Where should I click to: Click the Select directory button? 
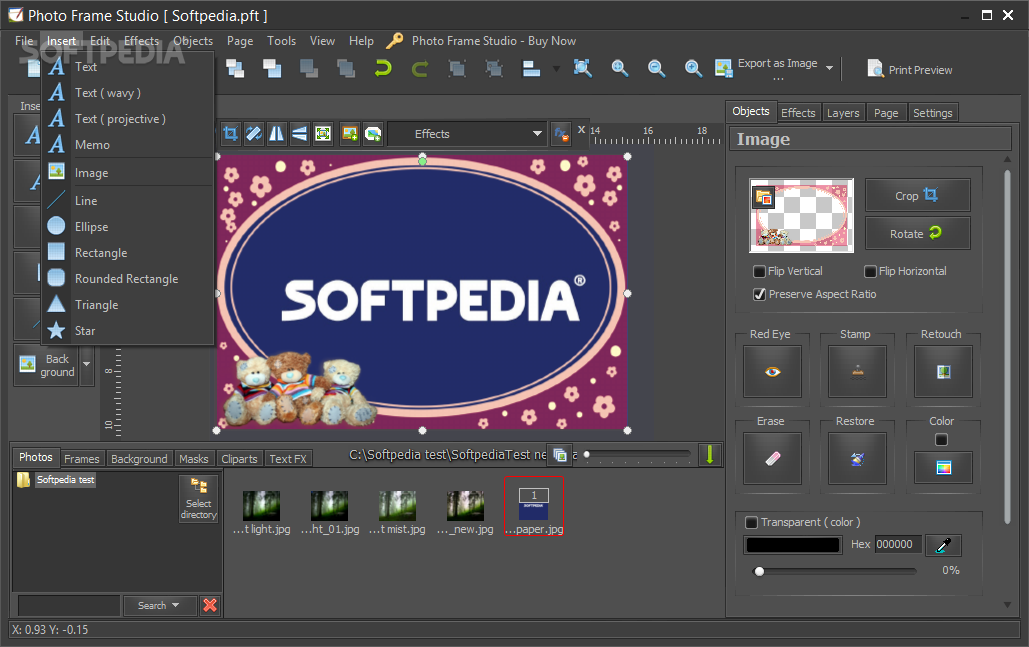(x=198, y=499)
